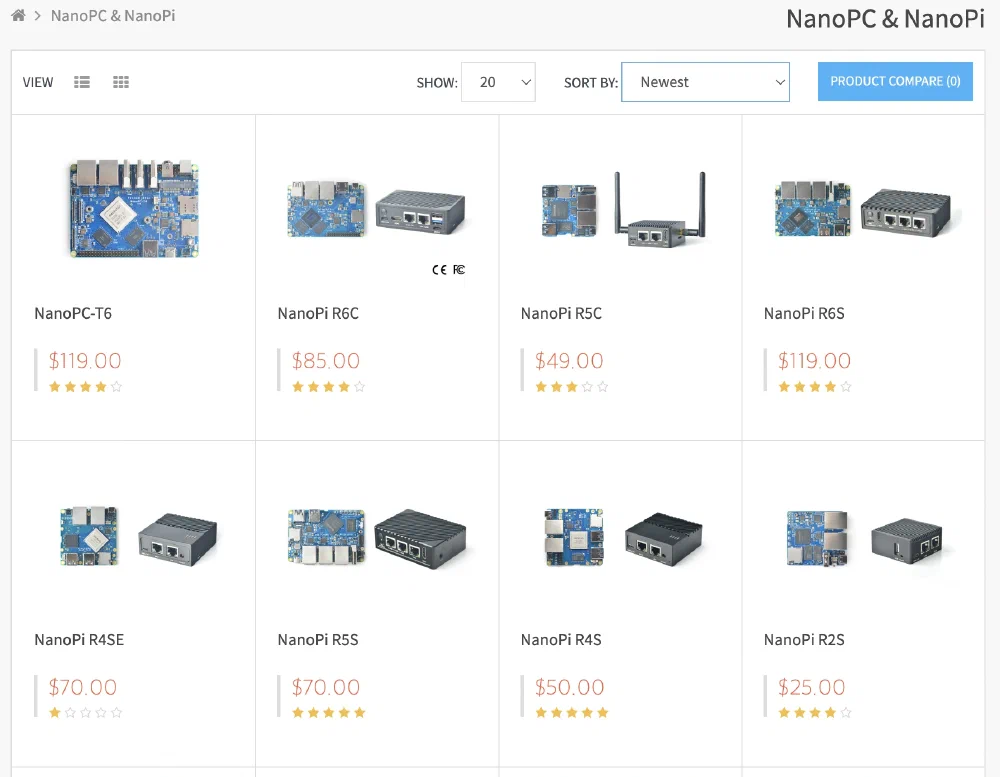This screenshot has height=777, width=1000.
Task: Click the $70.00 price of NanoPi R4SE
Action: [x=83, y=687]
